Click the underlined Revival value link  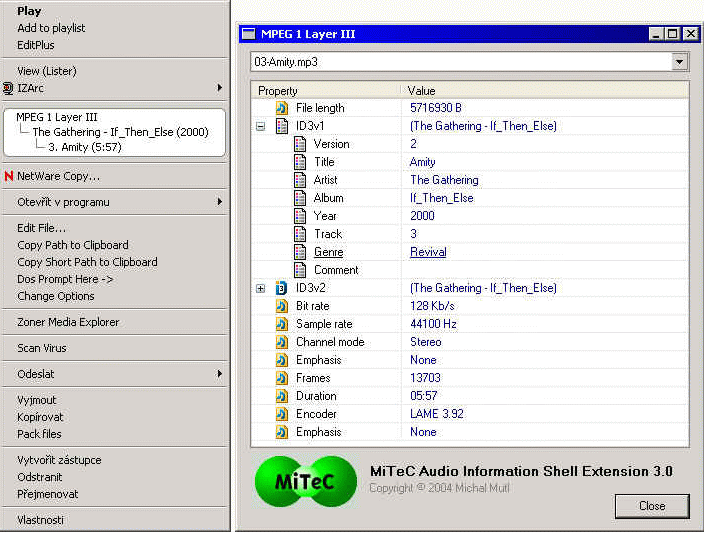pyautogui.click(x=428, y=252)
